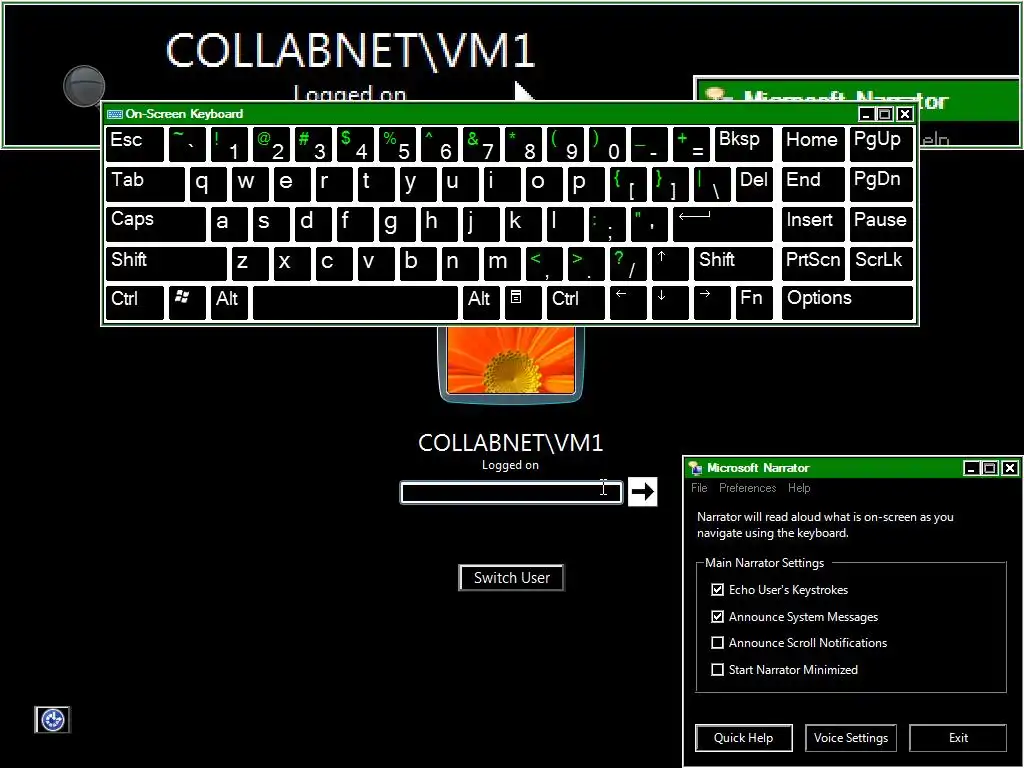Tap the plus equals key
1024x768 pixels.
[690, 144]
